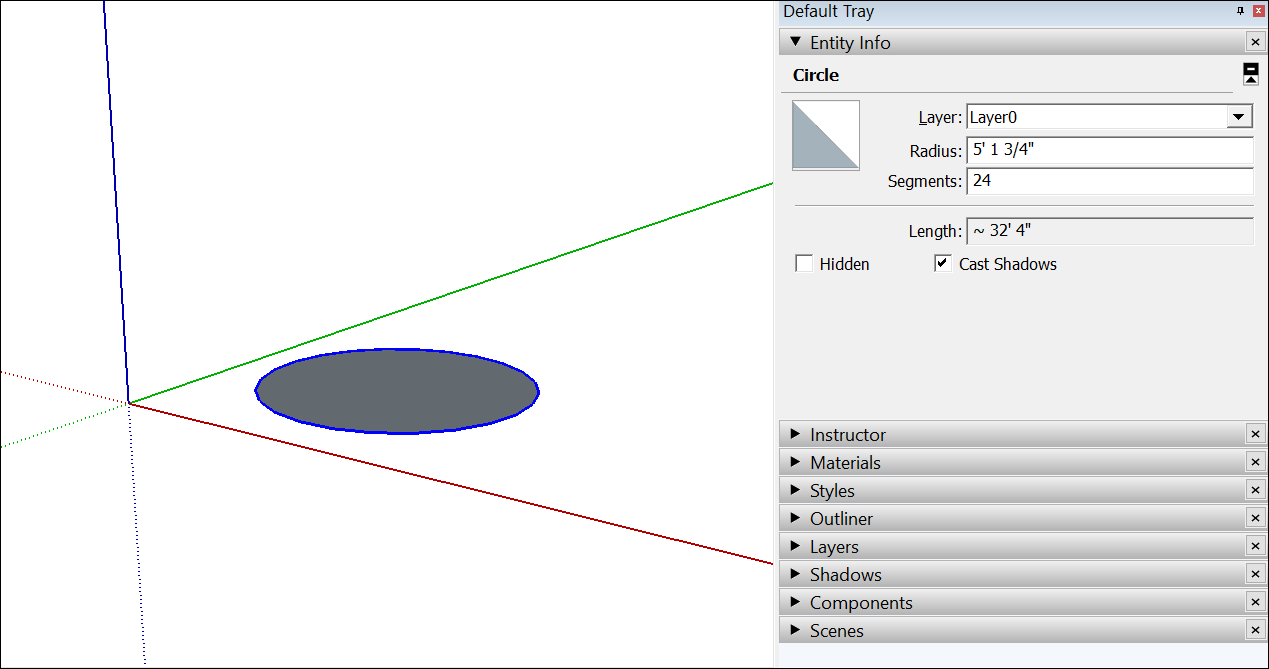1269x669 pixels.
Task: Close the Scenes panel
Action: tap(1255, 630)
